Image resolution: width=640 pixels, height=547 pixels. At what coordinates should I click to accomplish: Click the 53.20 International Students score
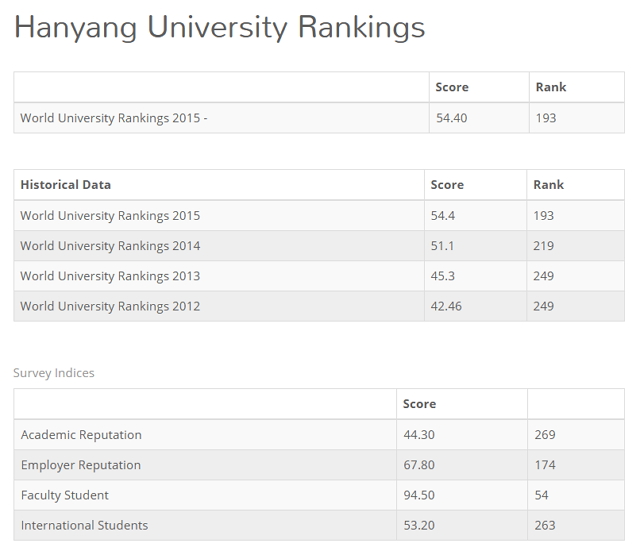419,525
